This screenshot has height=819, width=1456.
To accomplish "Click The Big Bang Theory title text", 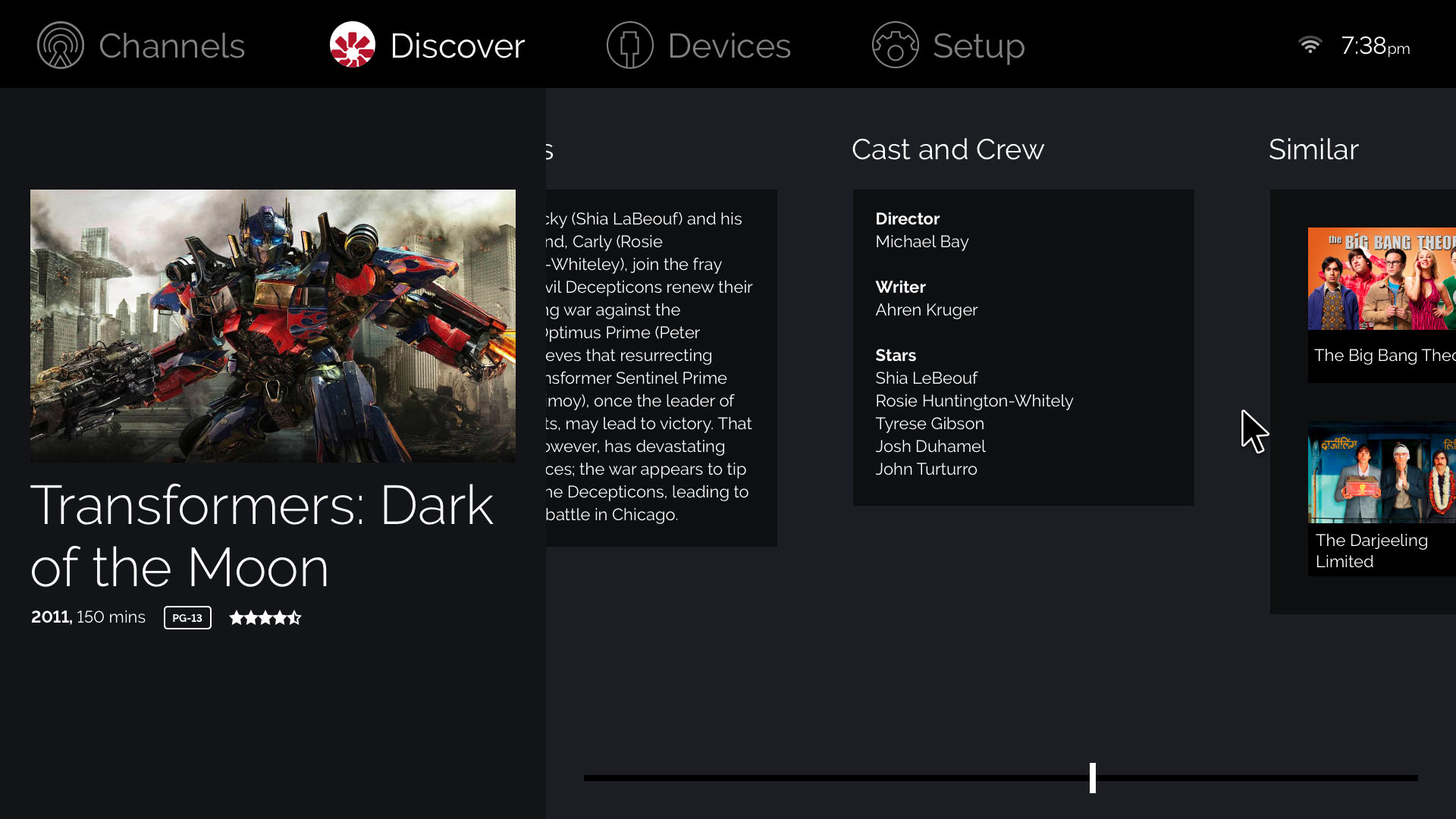I will pyautogui.click(x=1385, y=356).
